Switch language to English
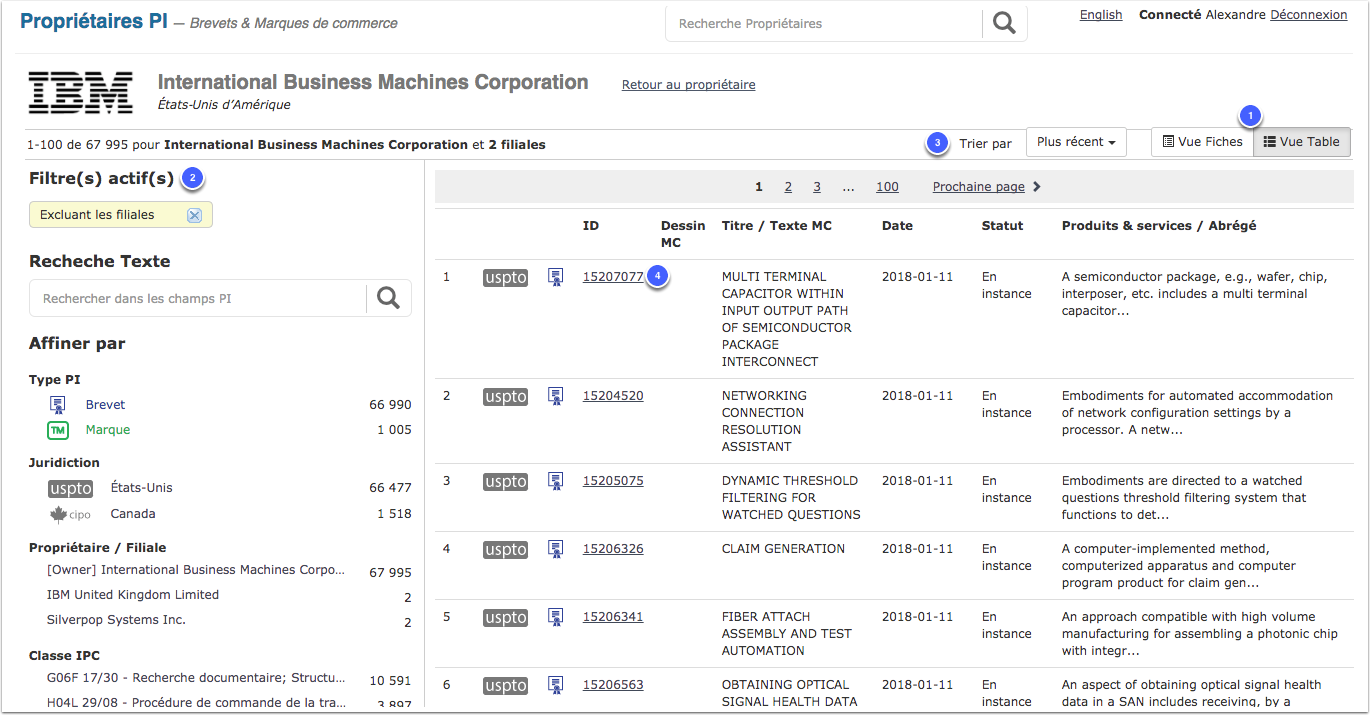The width and height of the screenshot is (1370, 715). [x=1101, y=15]
